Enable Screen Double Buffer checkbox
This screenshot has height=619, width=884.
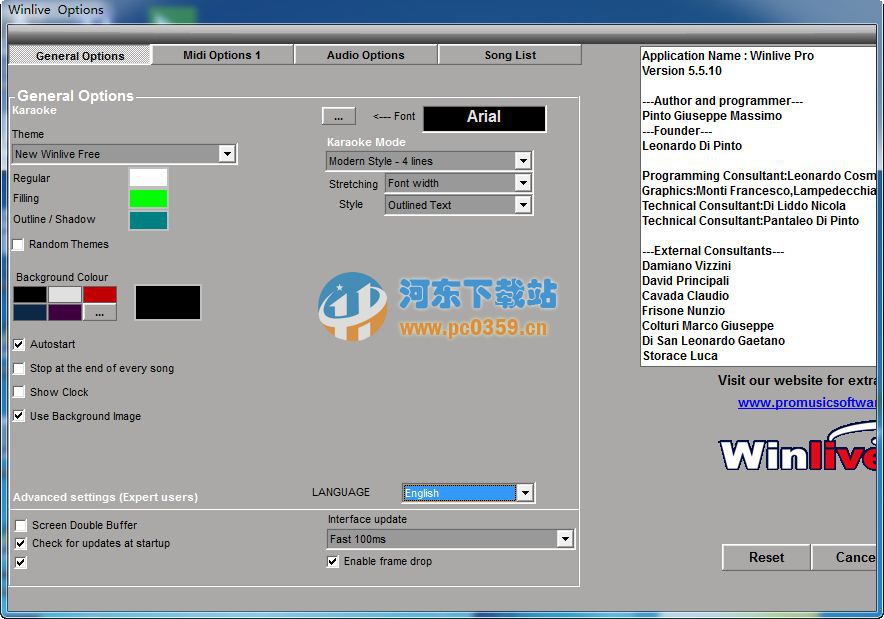pos(20,525)
